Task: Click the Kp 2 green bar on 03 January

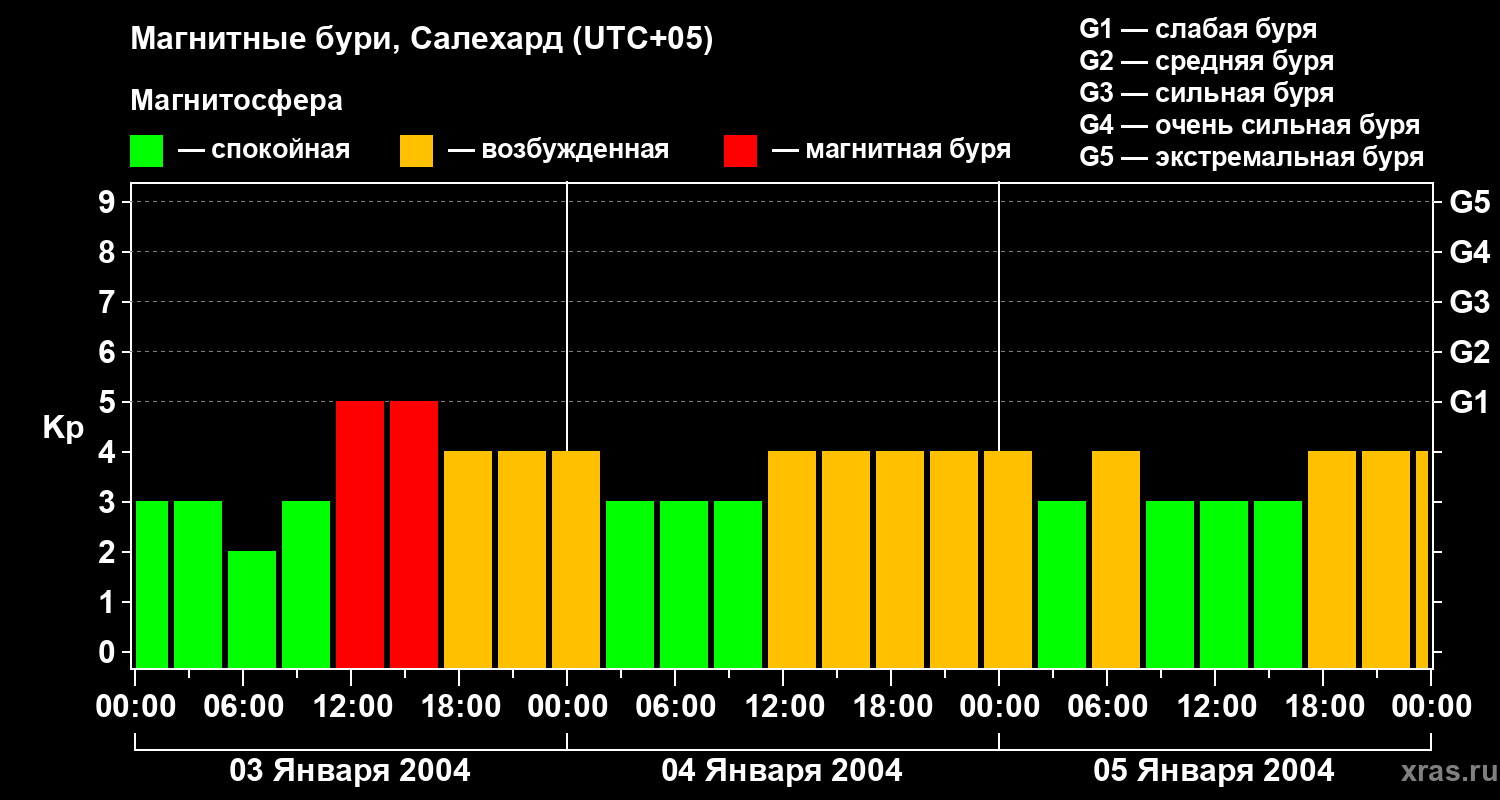Action: (252, 609)
